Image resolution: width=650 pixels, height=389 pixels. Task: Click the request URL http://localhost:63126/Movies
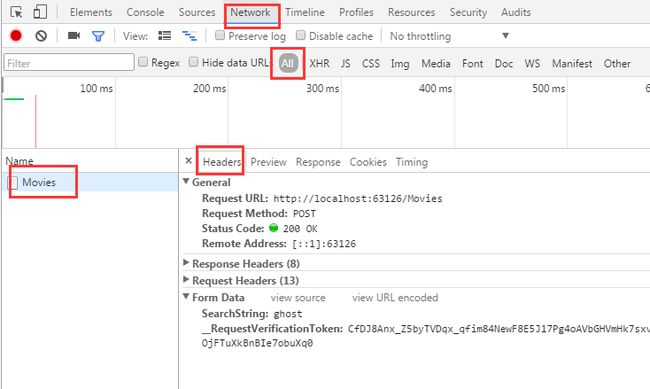[x=358, y=198]
